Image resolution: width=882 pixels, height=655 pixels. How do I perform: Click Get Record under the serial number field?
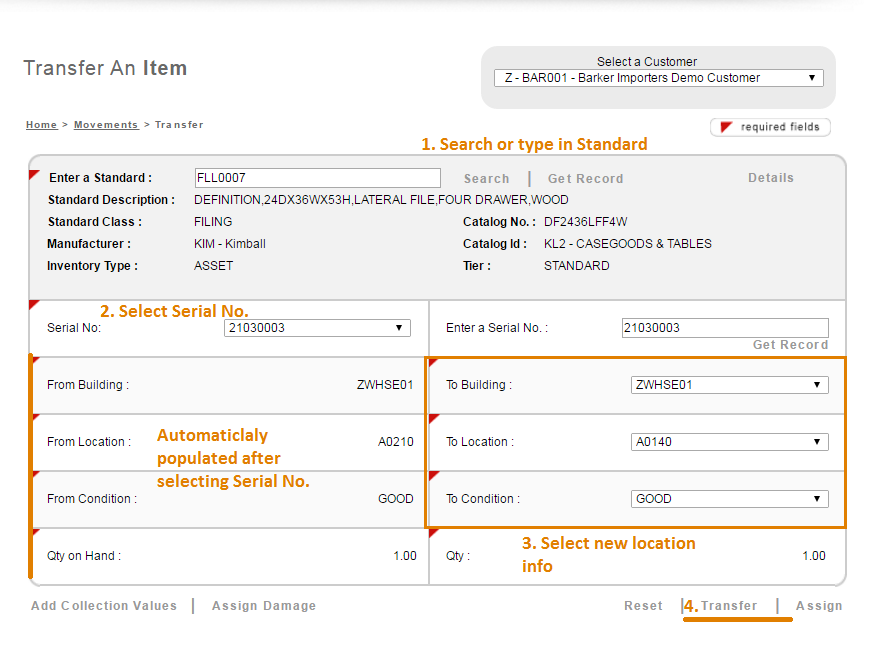(790, 345)
